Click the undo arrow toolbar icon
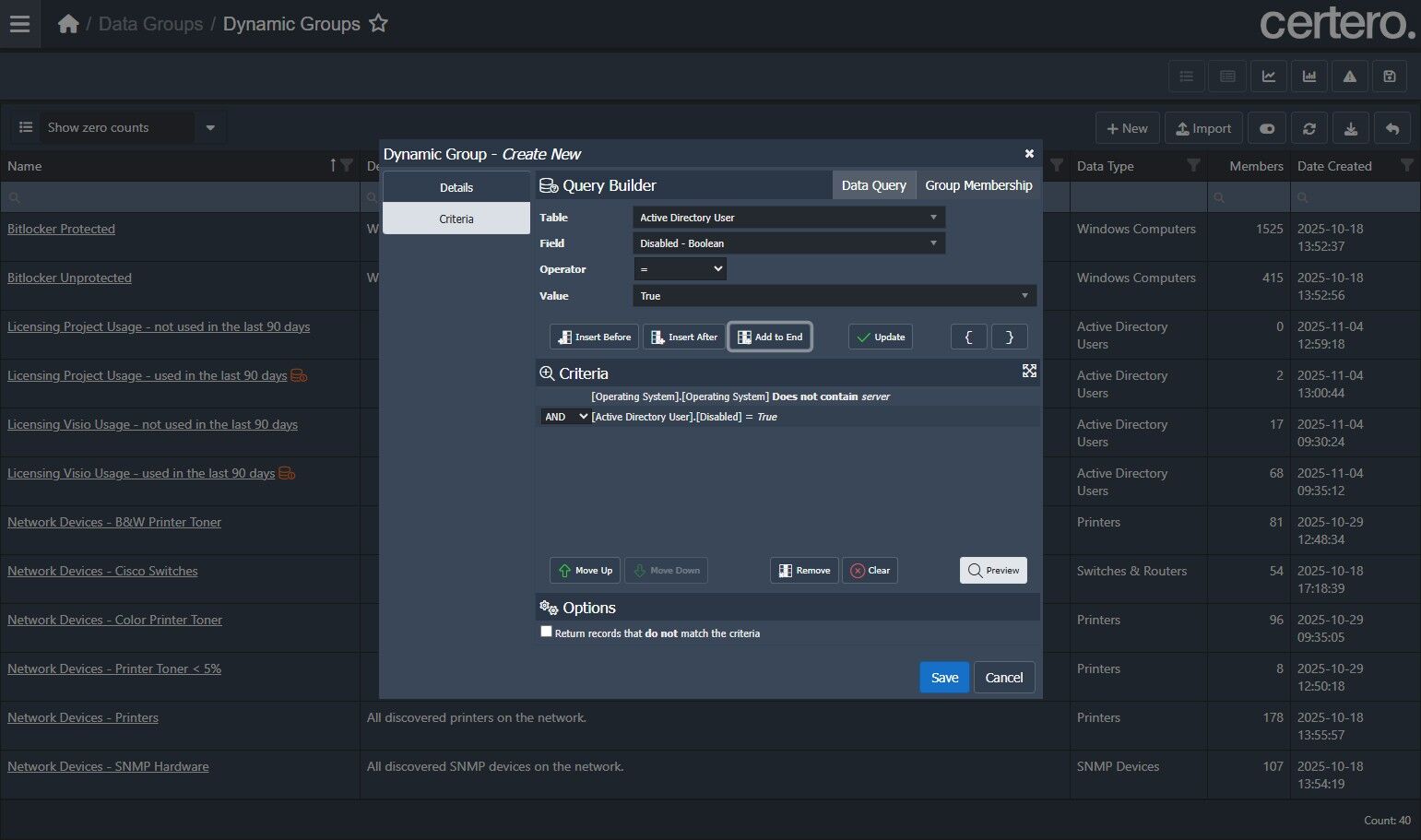 (x=1392, y=129)
